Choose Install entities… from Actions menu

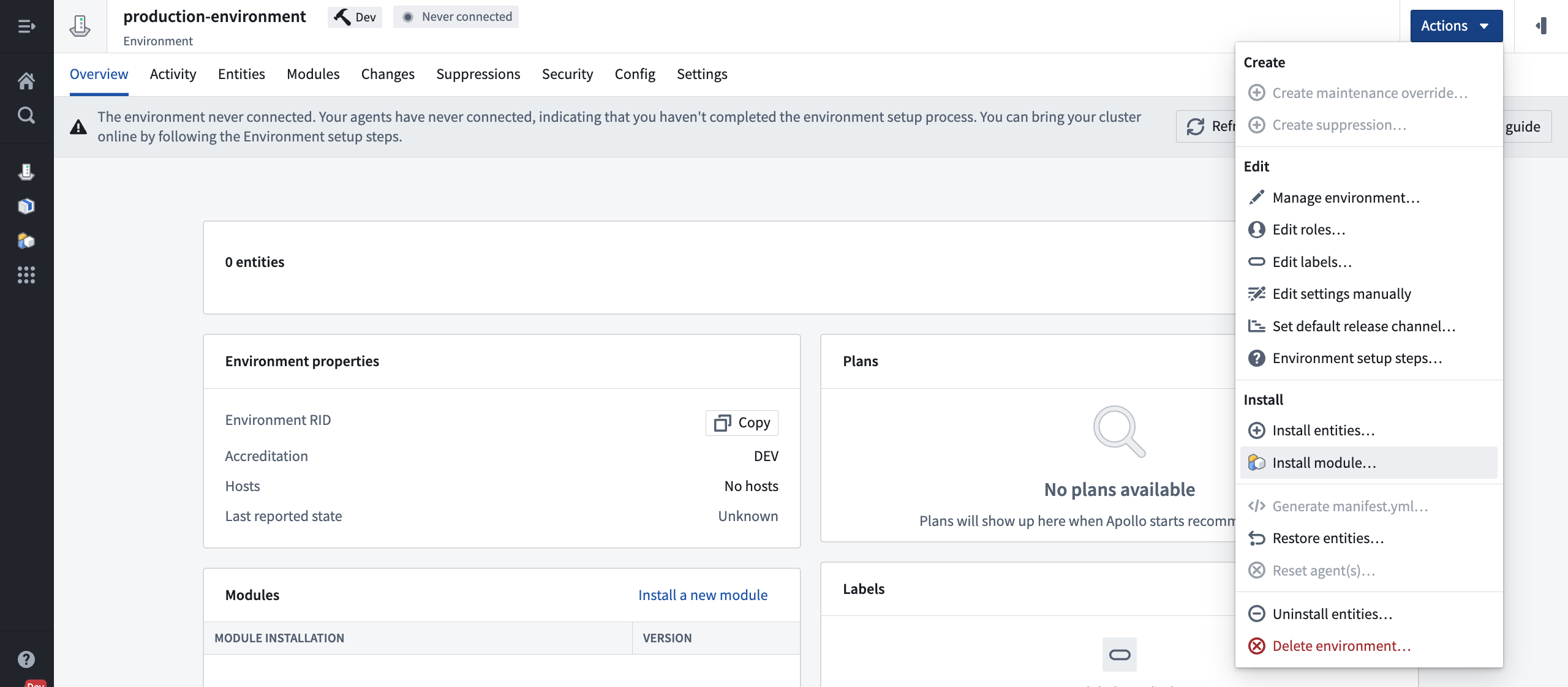[1368, 430]
